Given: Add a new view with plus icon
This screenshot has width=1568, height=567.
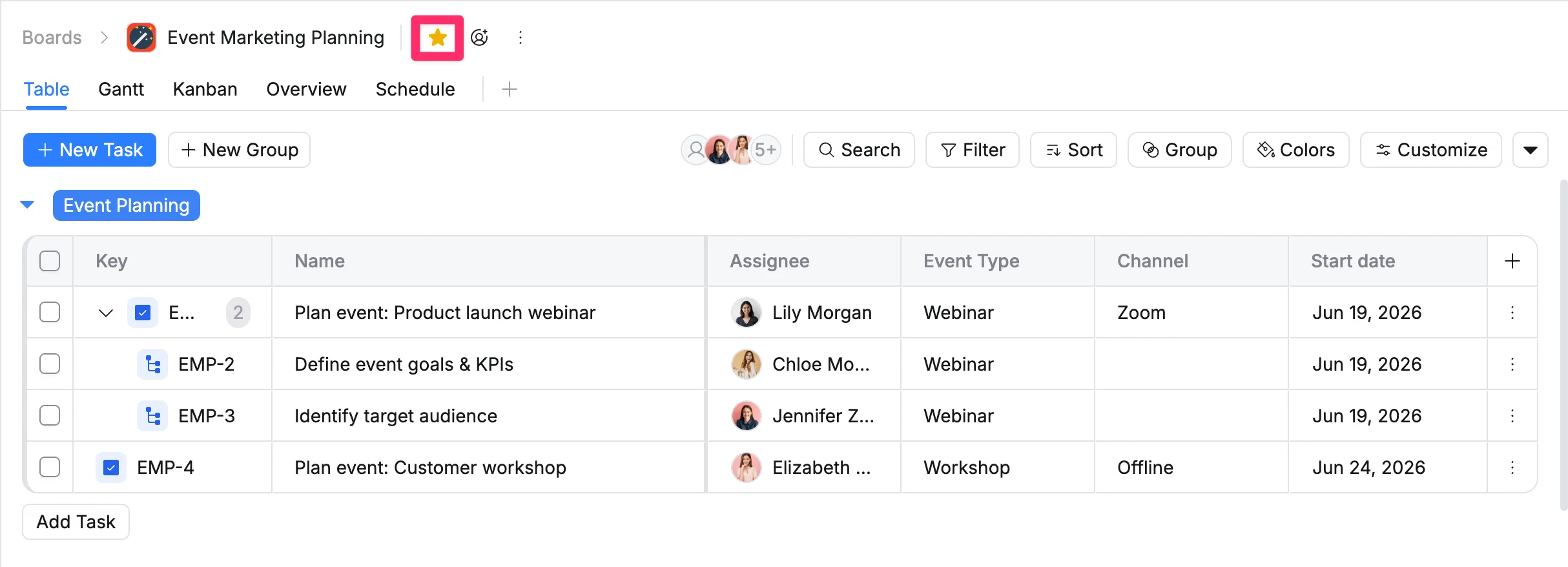Looking at the screenshot, I should click(510, 89).
